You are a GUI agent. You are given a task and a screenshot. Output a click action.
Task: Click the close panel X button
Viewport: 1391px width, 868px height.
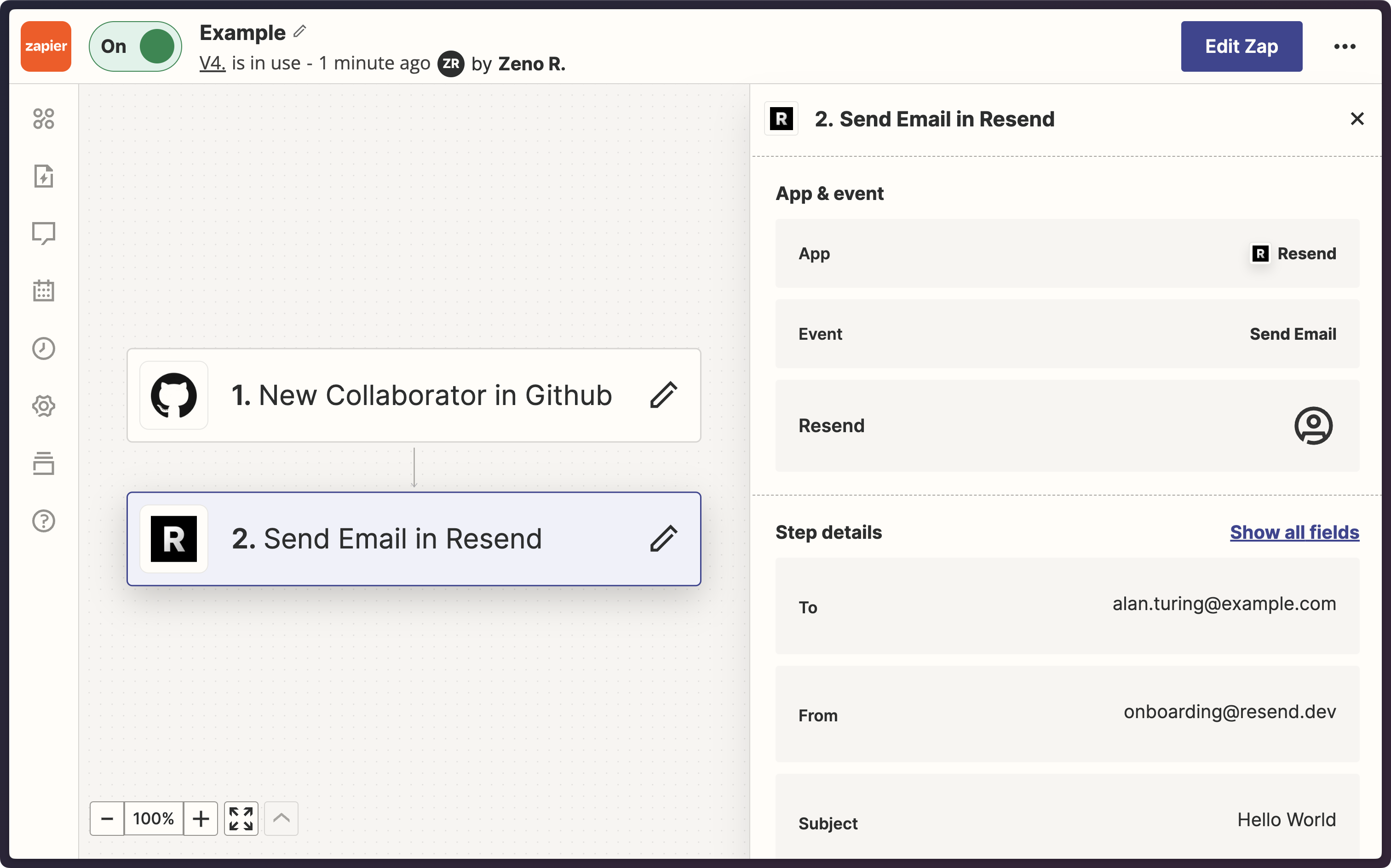[1356, 119]
